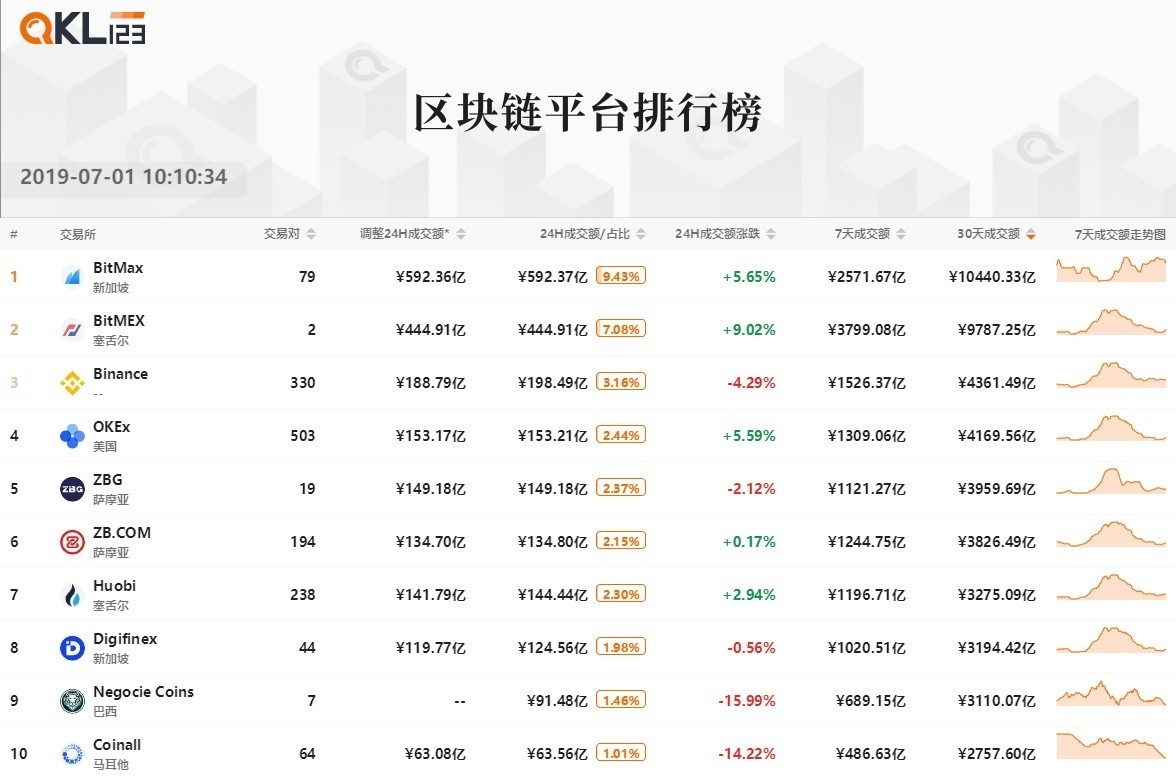Open the OKEx blue dots logo
The width and height of the screenshot is (1176, 778).
tap(72, 436)
